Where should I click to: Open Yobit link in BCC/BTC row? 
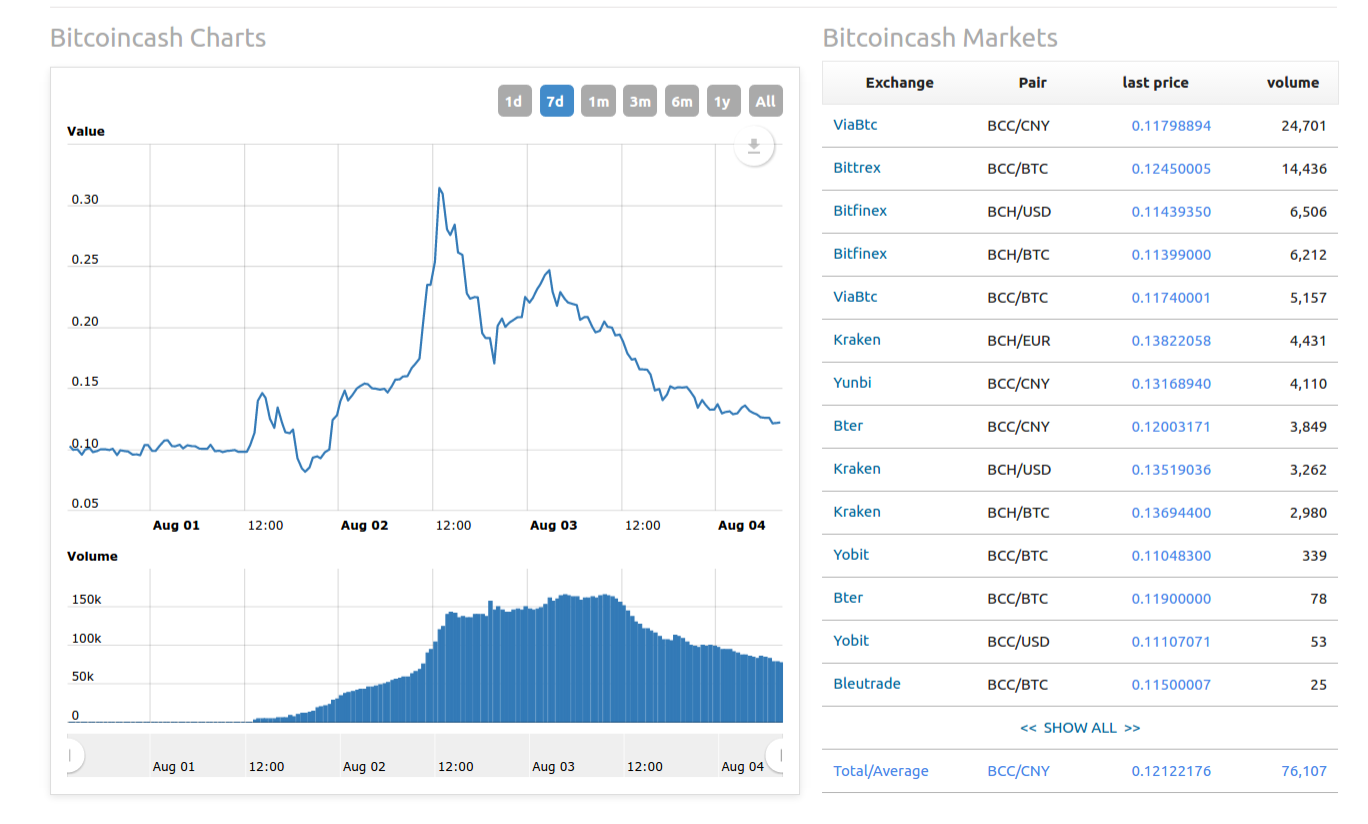click(851, 555)
